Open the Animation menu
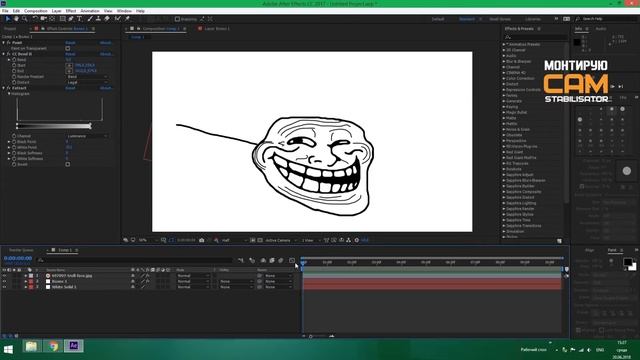Image resolution: width=640 pixels, height=360 pixels. coord(90,11)
